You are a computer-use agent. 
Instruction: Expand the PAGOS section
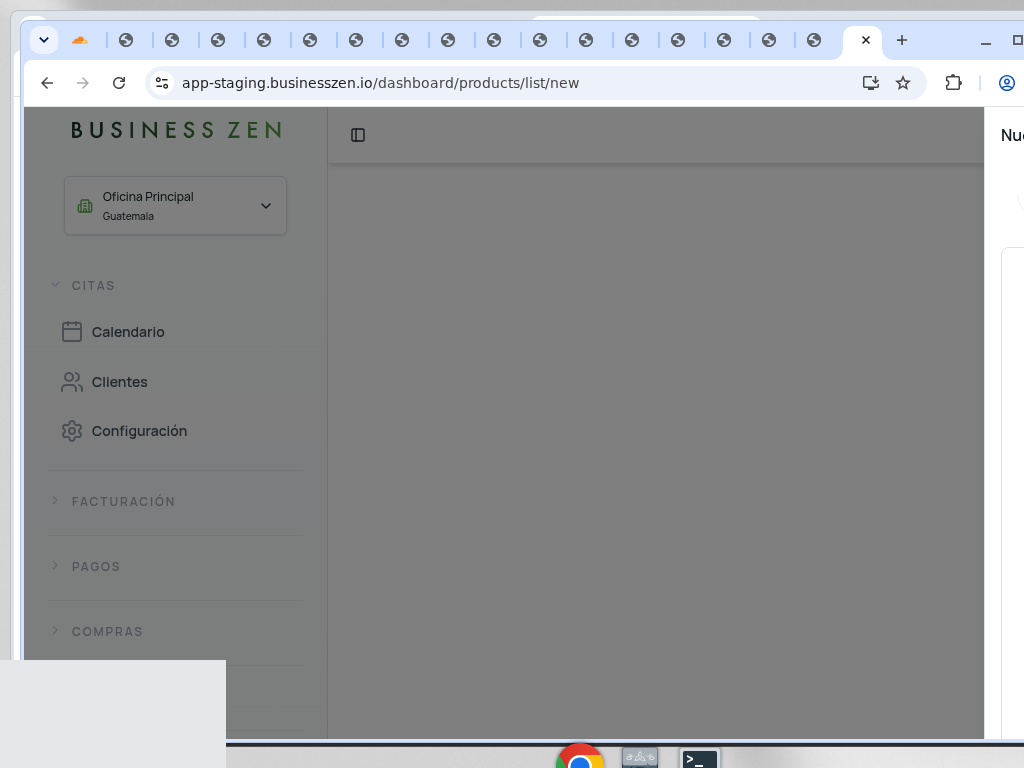click(x=86, y=566)
